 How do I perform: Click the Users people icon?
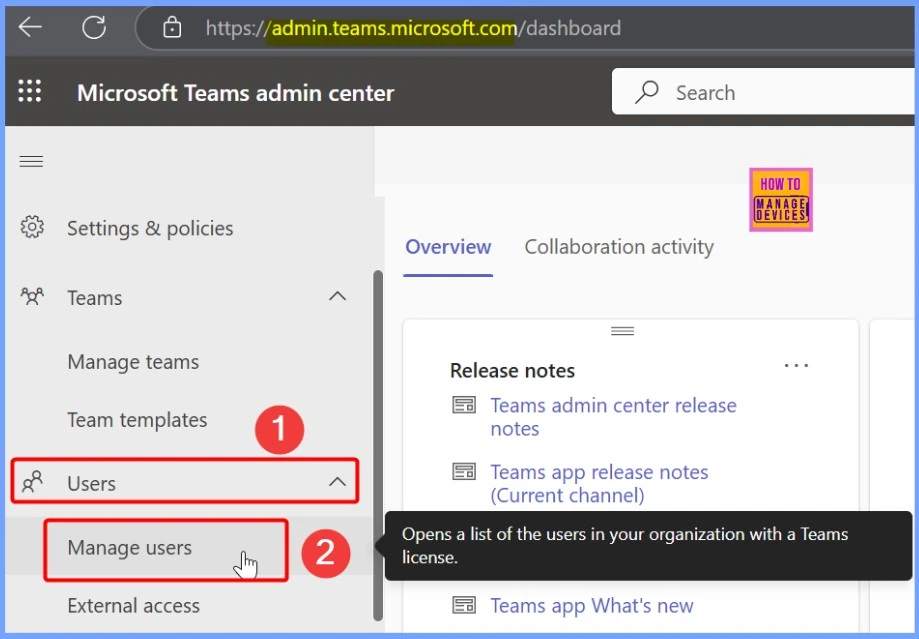[32, 482]
